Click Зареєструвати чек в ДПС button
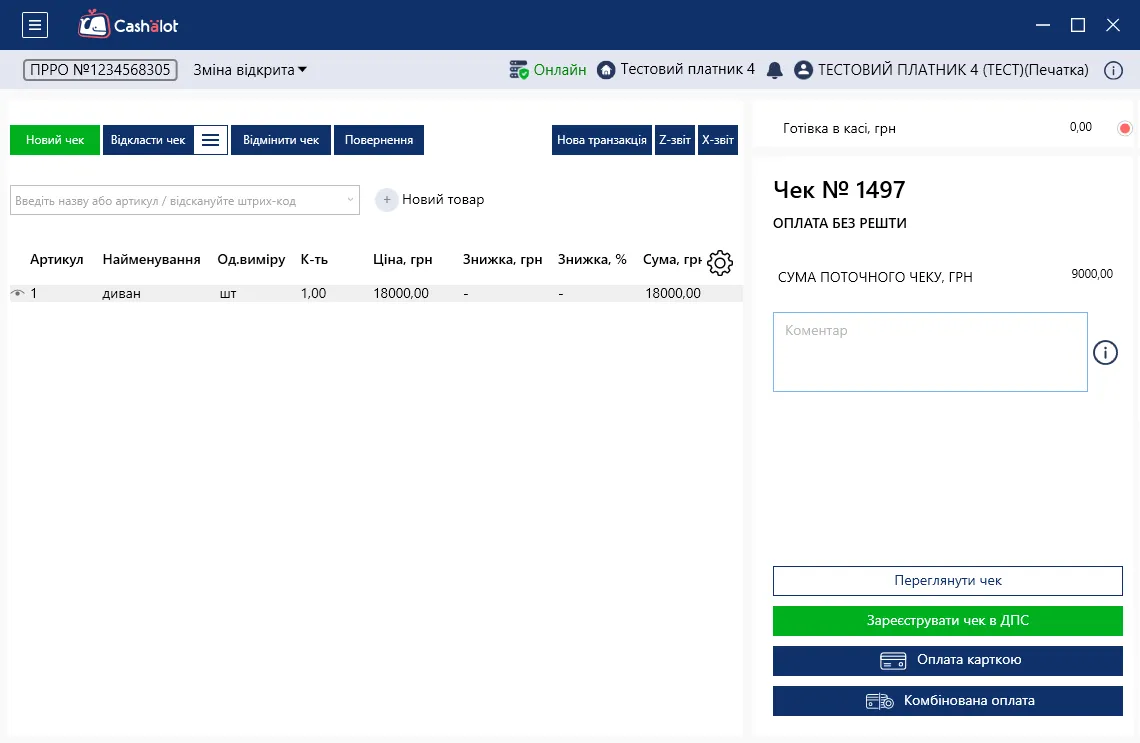The height and width of the screenshot is (743, 1140). point(947,621)
